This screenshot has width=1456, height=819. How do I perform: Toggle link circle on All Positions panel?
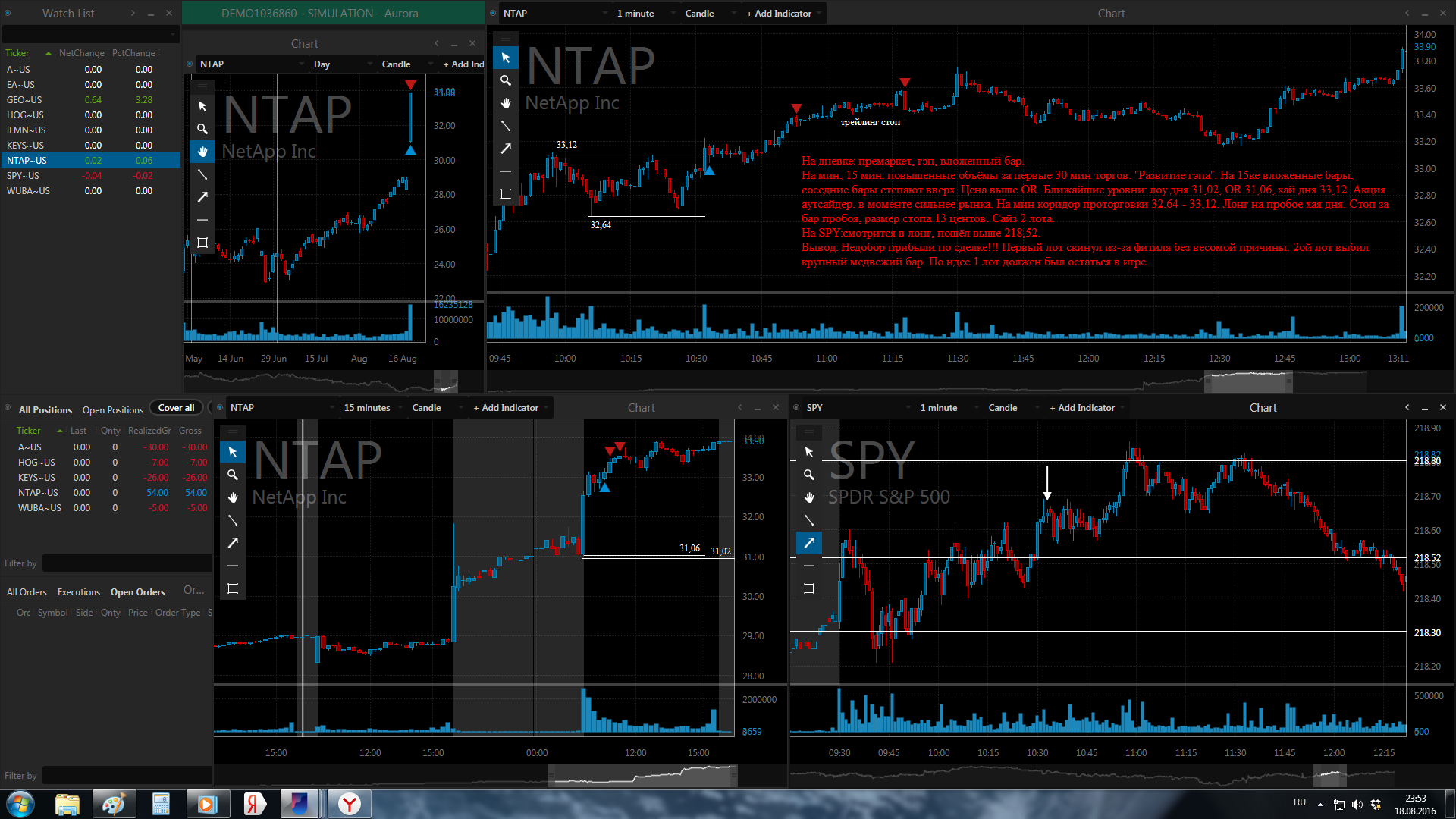8,408
